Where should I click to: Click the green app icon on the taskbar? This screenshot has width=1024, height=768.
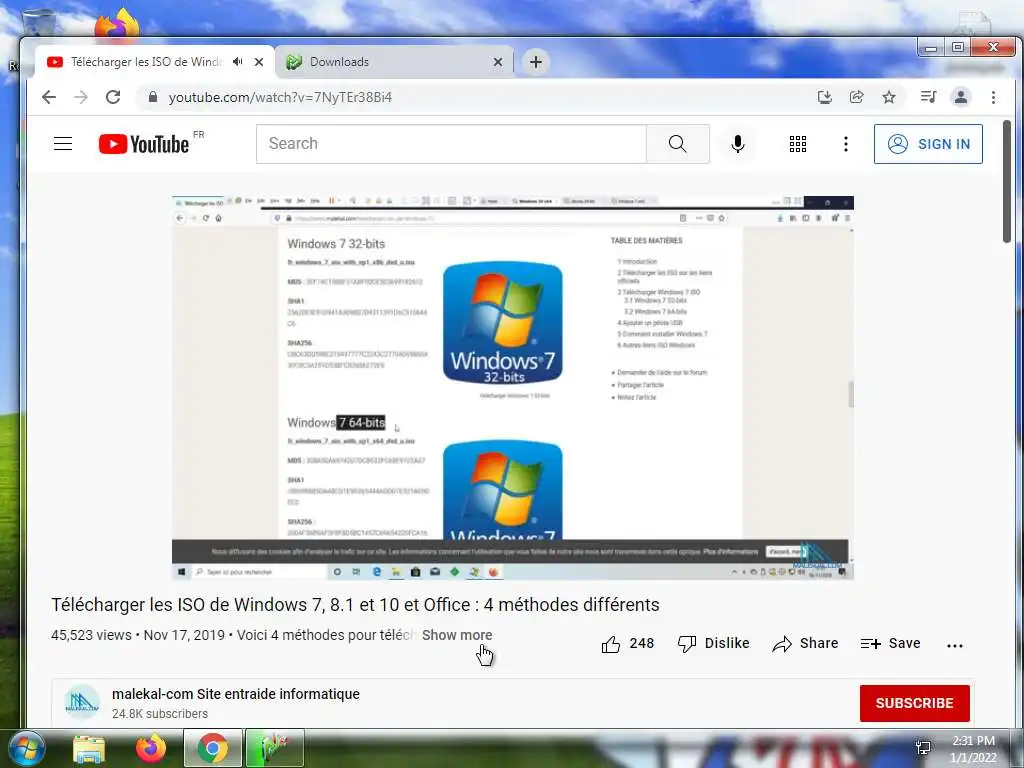click(274, 748)
